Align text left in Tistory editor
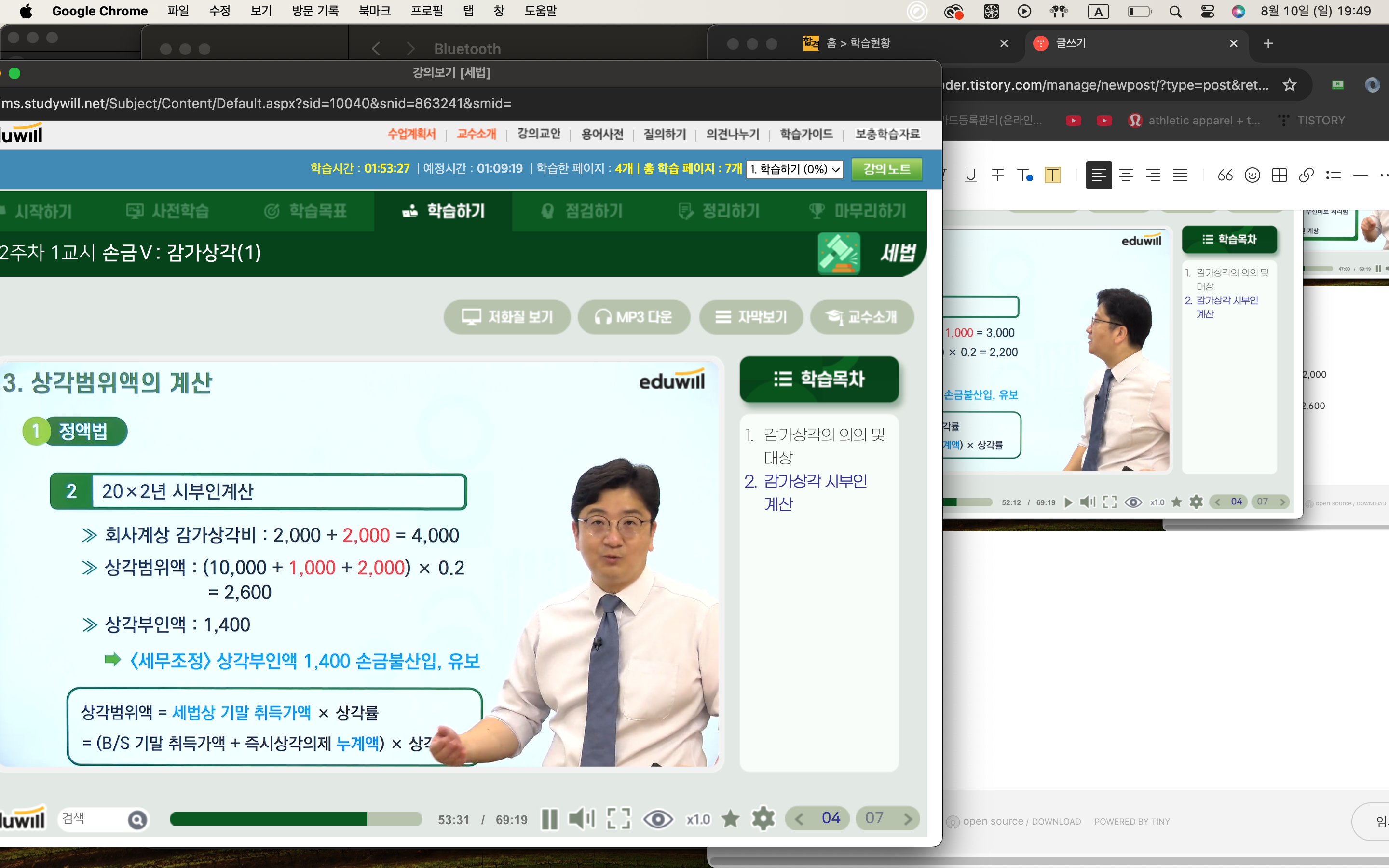The image size is (1389, 868). tap(1099, 175)
